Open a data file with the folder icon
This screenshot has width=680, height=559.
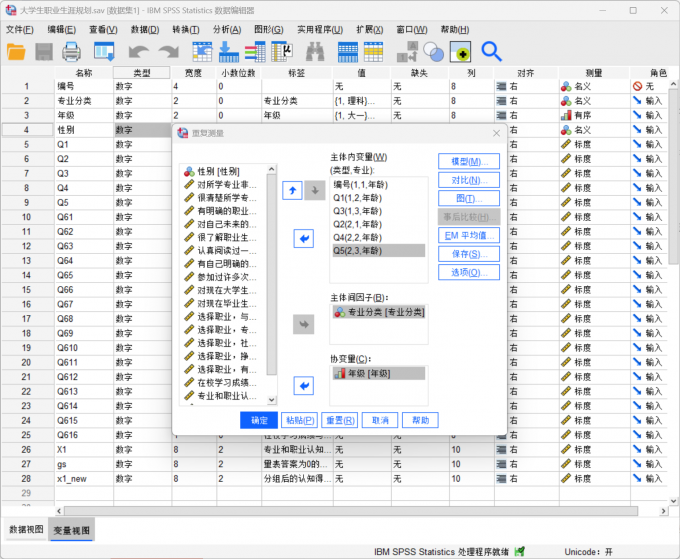pyautogui.click(x=16, y=52)
